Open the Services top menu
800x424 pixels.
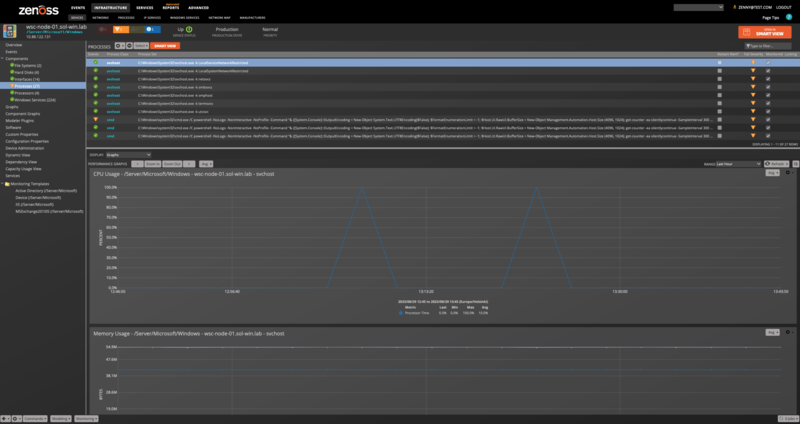tap(145, 8)
